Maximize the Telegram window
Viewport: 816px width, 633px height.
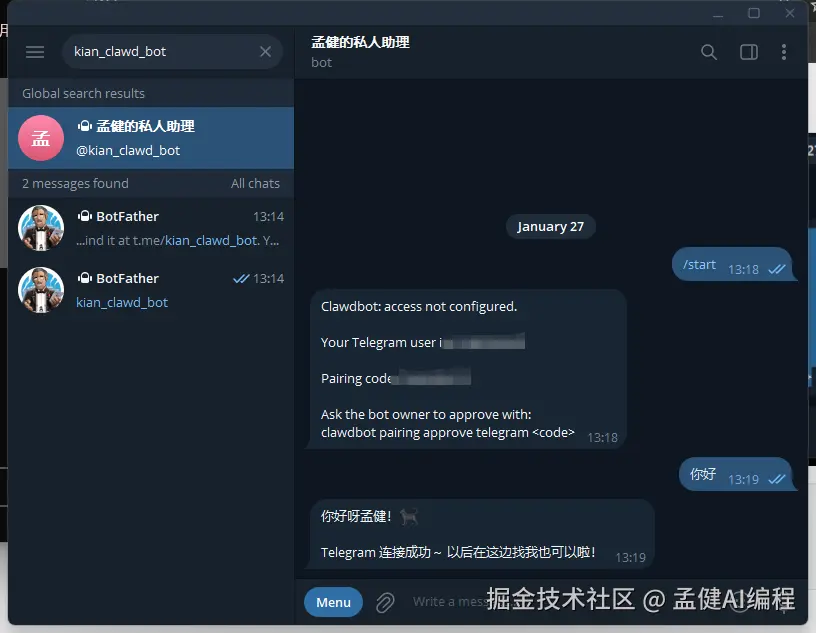[754, 13]
